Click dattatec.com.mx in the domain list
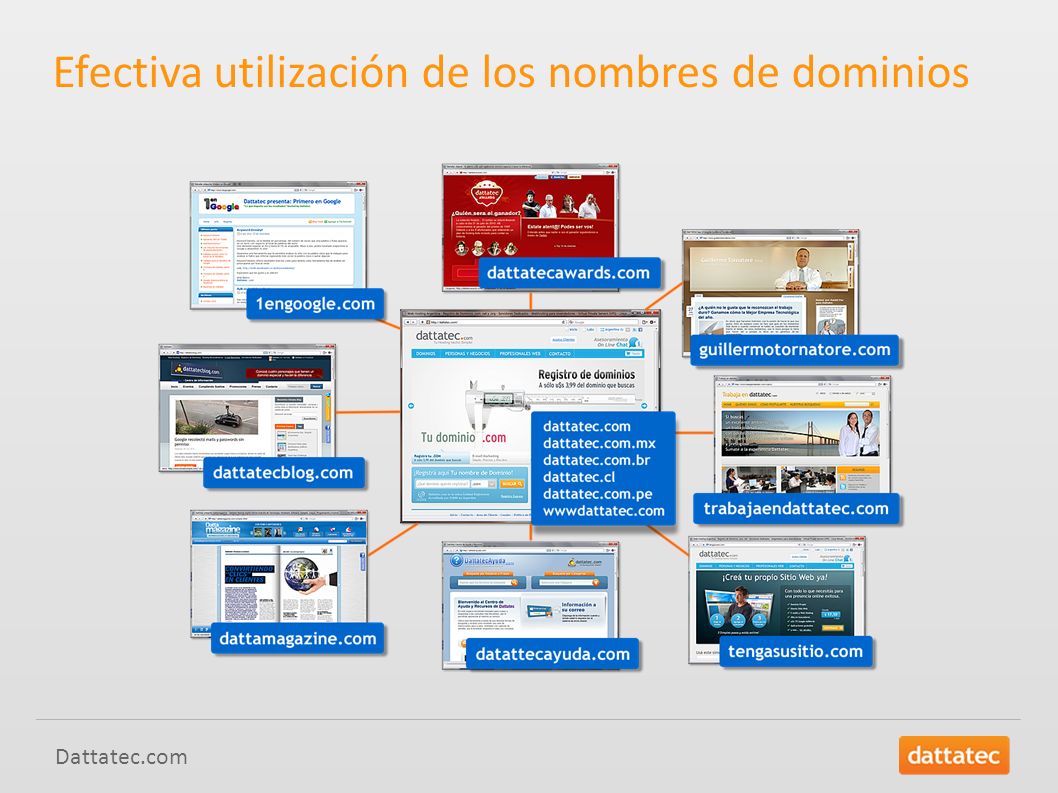This screenshot has height=793, width=1058. (599, 443)
